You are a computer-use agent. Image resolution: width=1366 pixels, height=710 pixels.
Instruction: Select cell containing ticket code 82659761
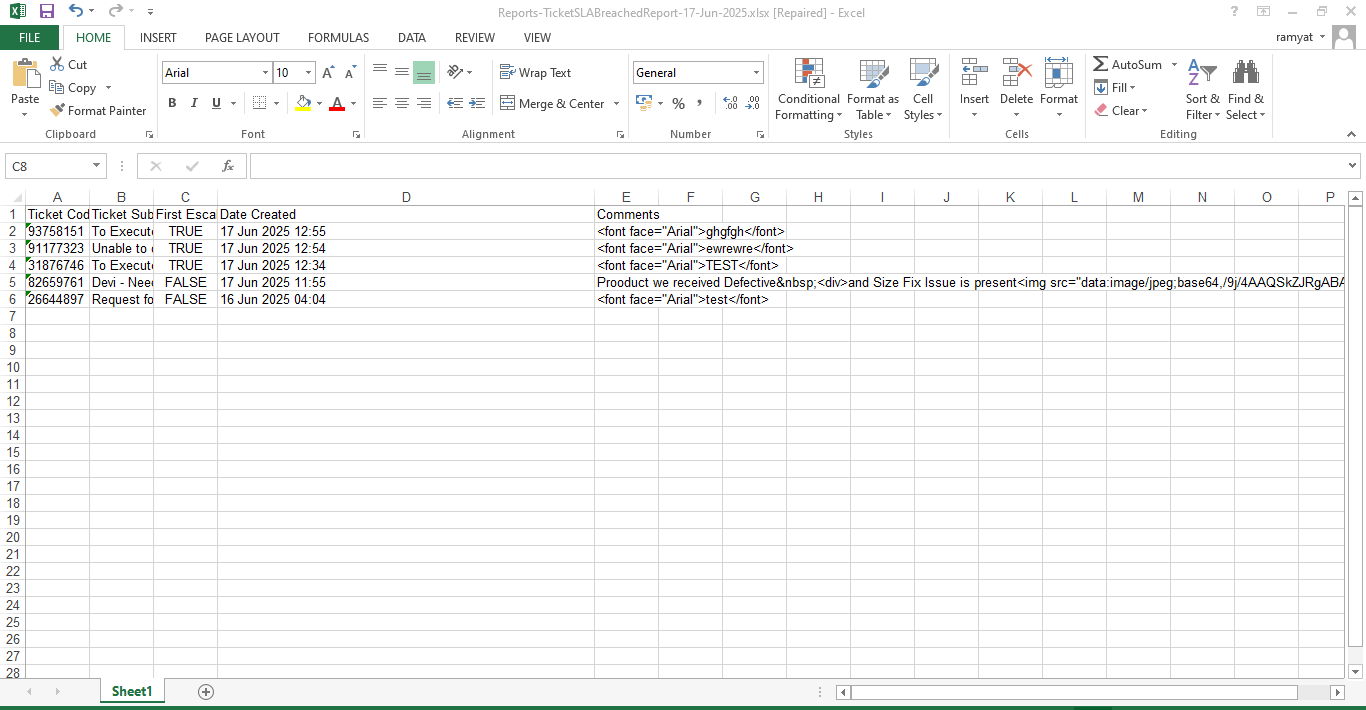point(57,283)
